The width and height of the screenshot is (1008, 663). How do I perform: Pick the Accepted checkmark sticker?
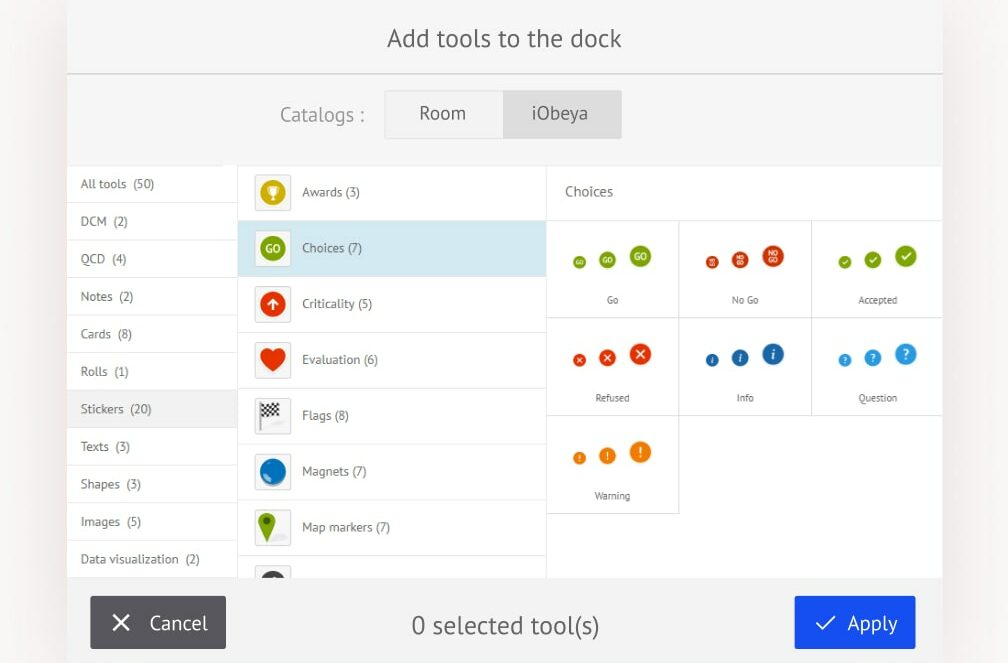(877, 269)
